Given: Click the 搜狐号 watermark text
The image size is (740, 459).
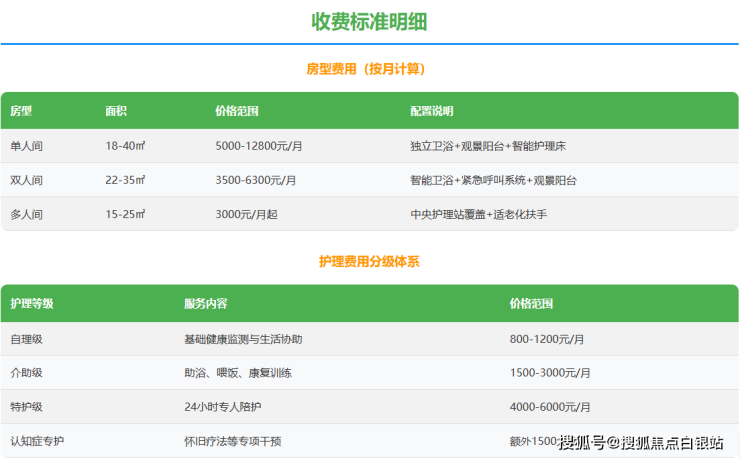Looking at the screenshot, I should tap(585, 443).
